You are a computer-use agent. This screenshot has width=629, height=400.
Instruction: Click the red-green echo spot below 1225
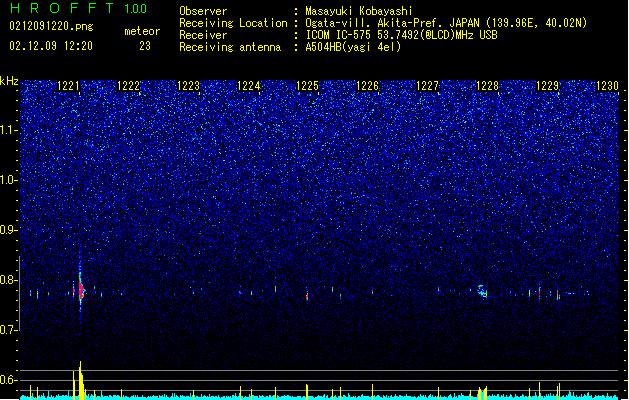pos(307,296)
